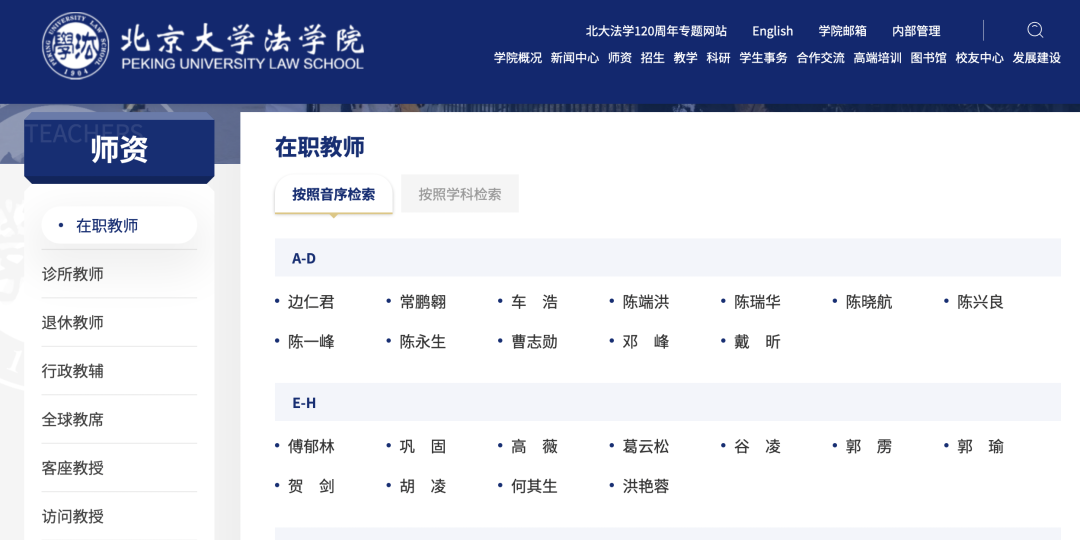Open teacher 戴昕's profile
This screenshot has height=540, width=1080.
[757, 342]
